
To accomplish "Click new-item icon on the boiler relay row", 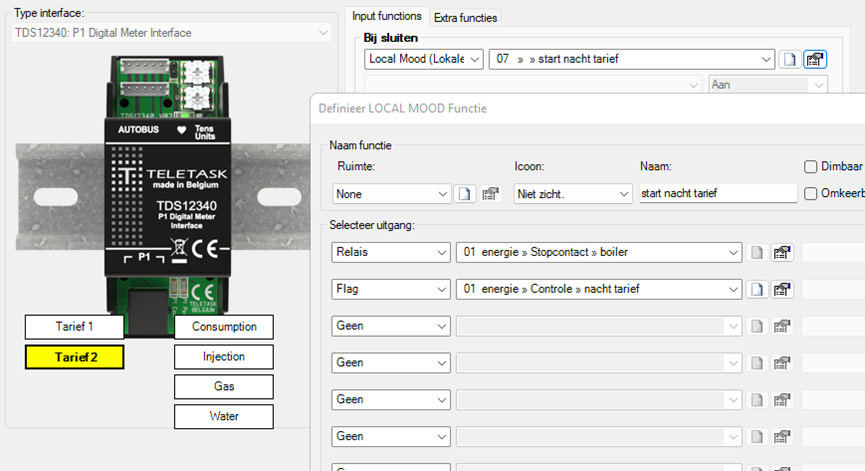I will coord(758,253).
